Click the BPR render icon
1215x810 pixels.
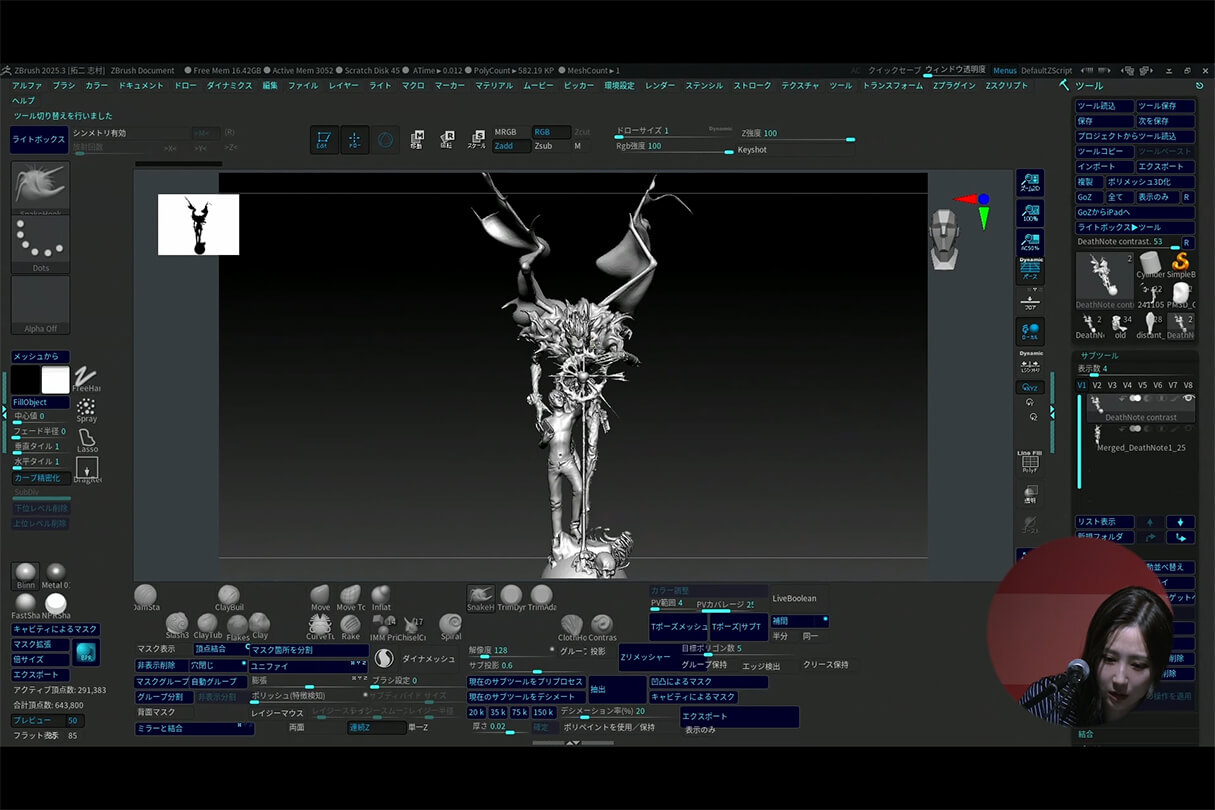tap(86, 653)
